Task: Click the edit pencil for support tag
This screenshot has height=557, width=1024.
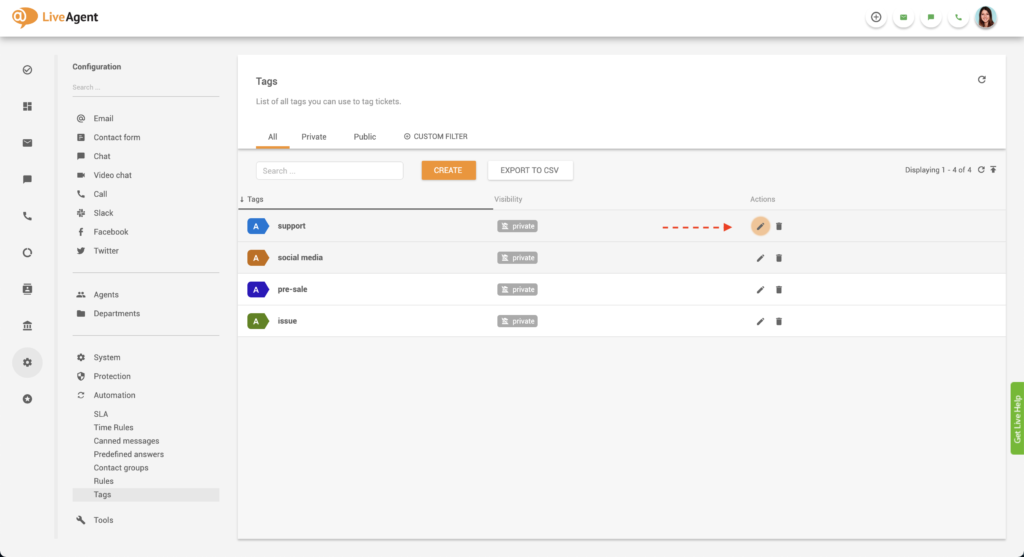Action: 760,226
